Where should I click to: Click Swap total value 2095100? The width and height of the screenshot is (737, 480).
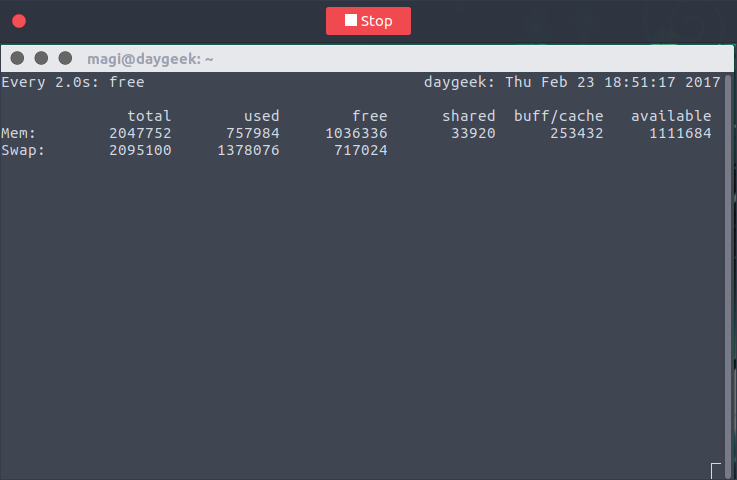point(141,150)
